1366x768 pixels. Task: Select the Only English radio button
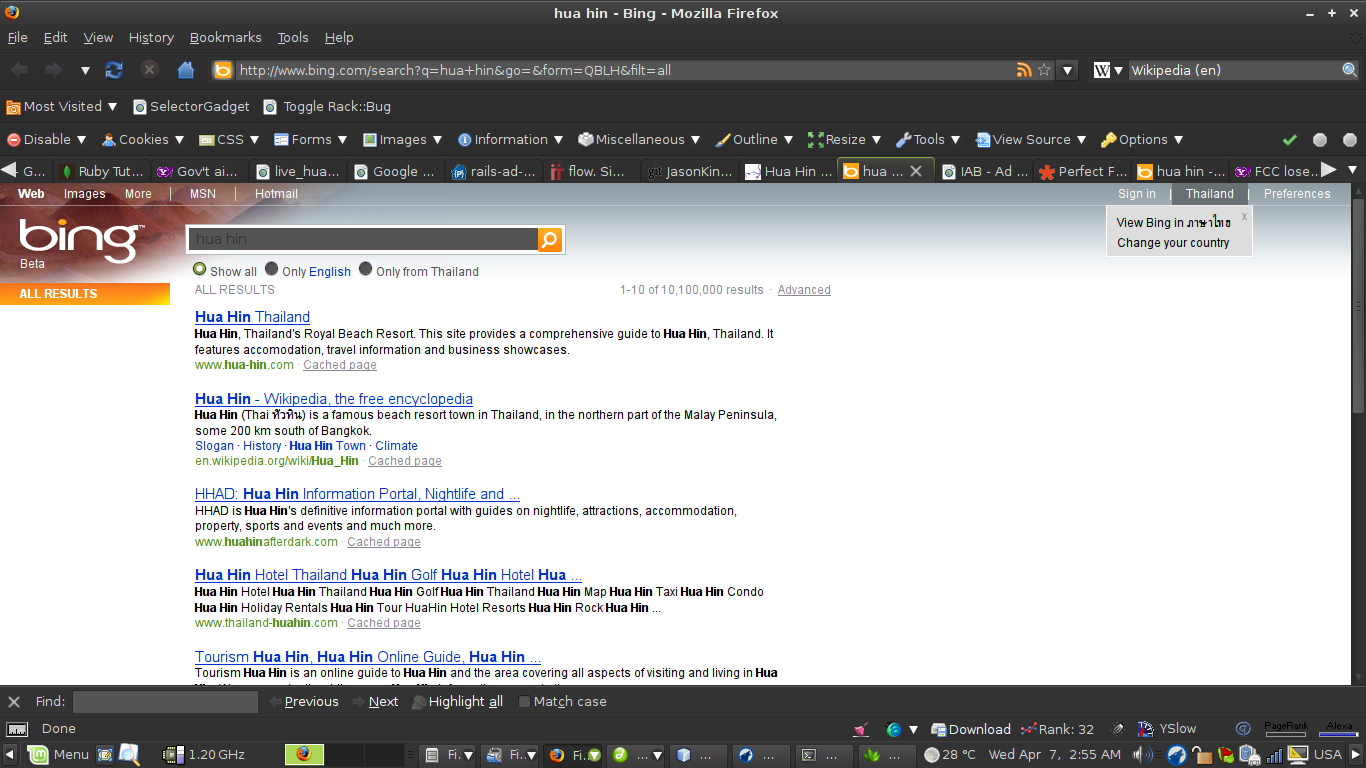click(272, 269)
